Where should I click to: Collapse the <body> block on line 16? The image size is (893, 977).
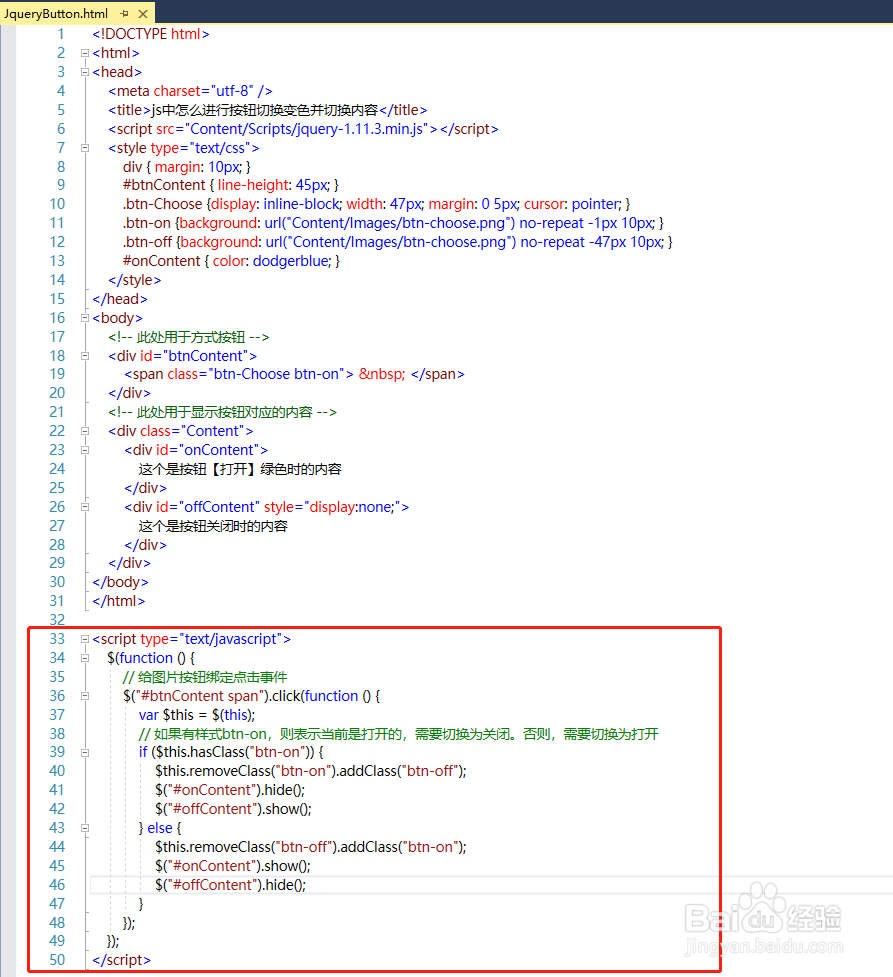[85, 318]
